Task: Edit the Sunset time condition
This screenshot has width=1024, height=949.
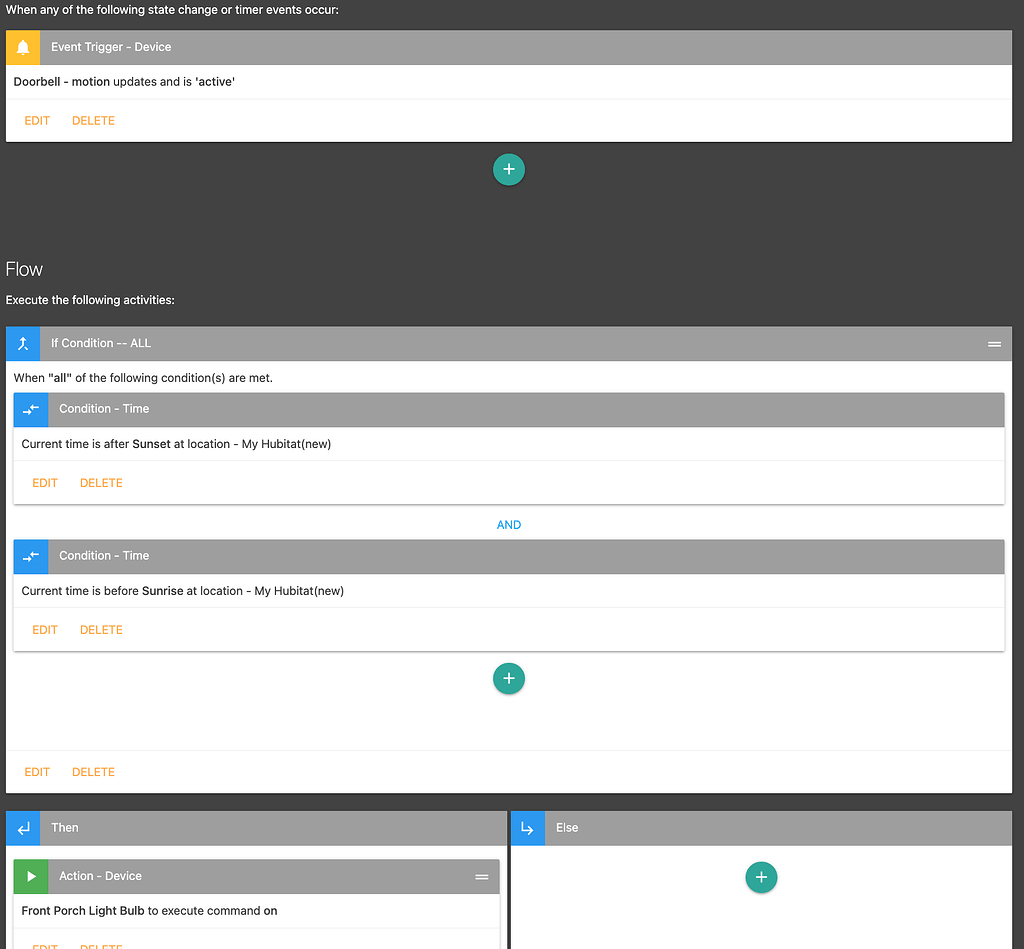Action: click(x=45, y=482)
